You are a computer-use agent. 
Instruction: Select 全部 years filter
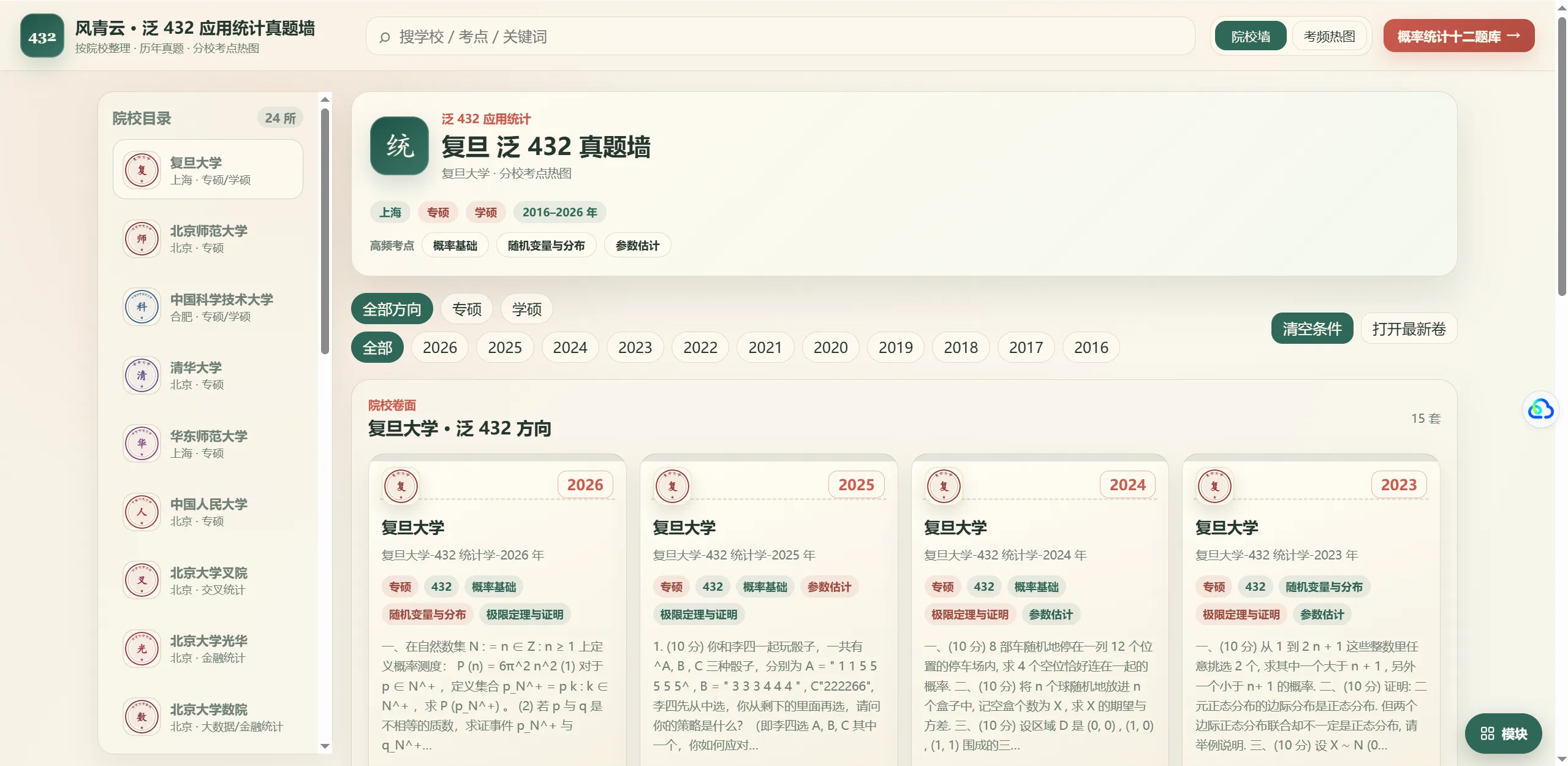click(377, 347)
